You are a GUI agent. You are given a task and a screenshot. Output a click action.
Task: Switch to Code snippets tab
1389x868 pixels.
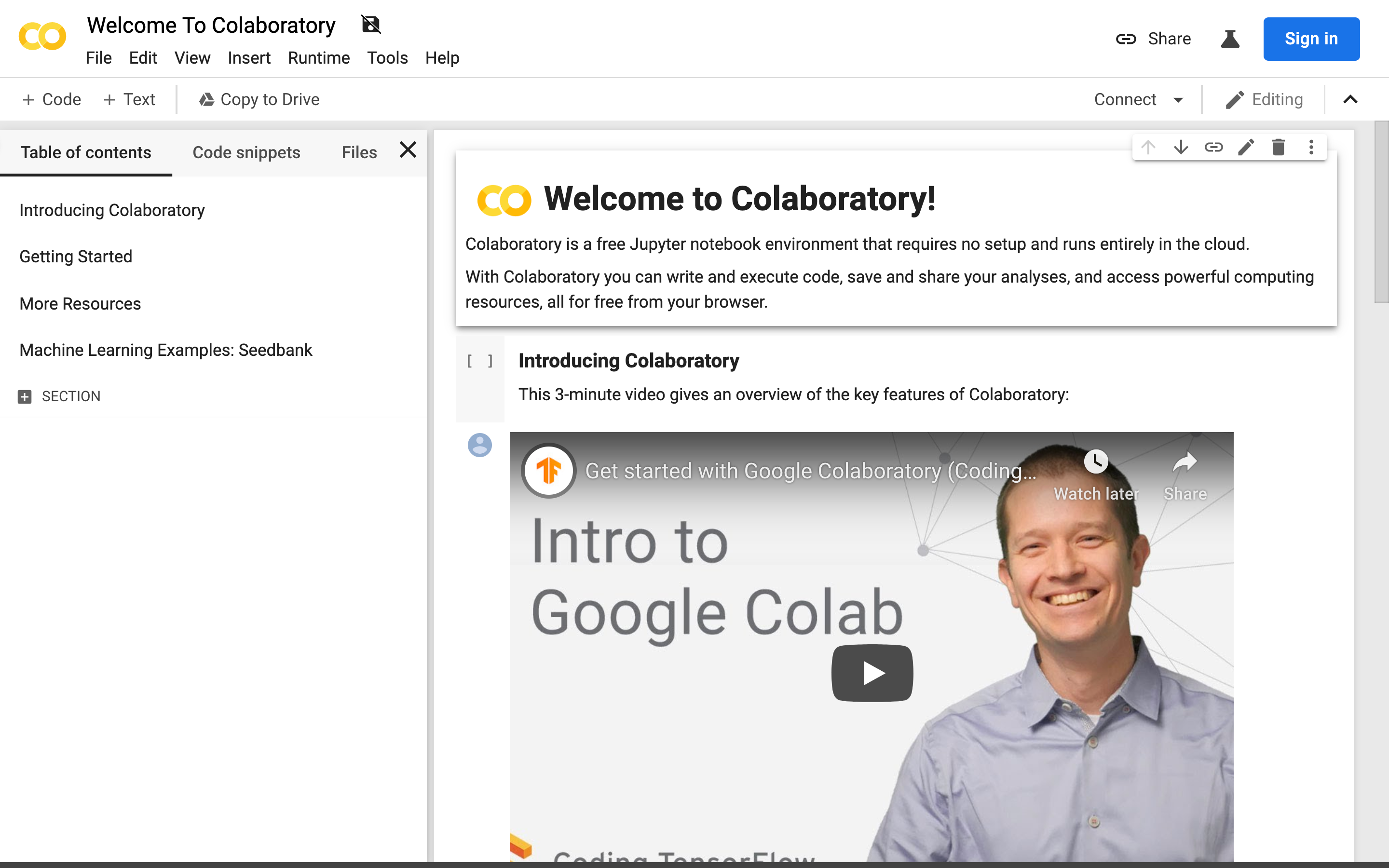[x=246, y=153]
